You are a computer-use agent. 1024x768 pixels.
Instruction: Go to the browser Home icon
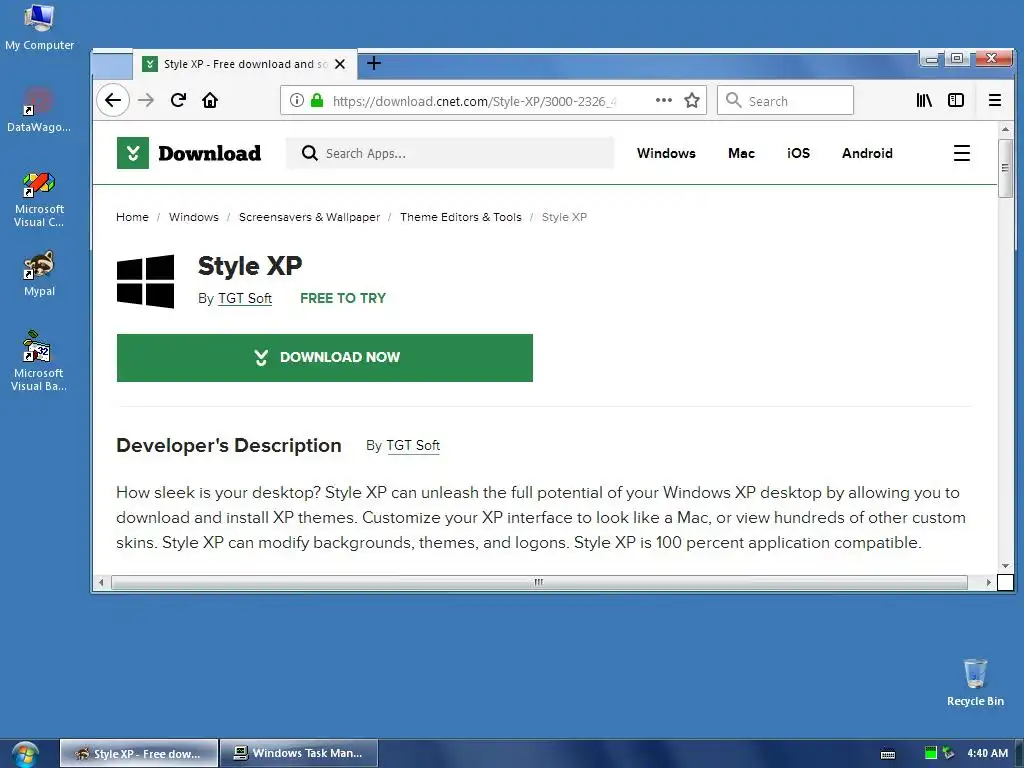[210, 101]
